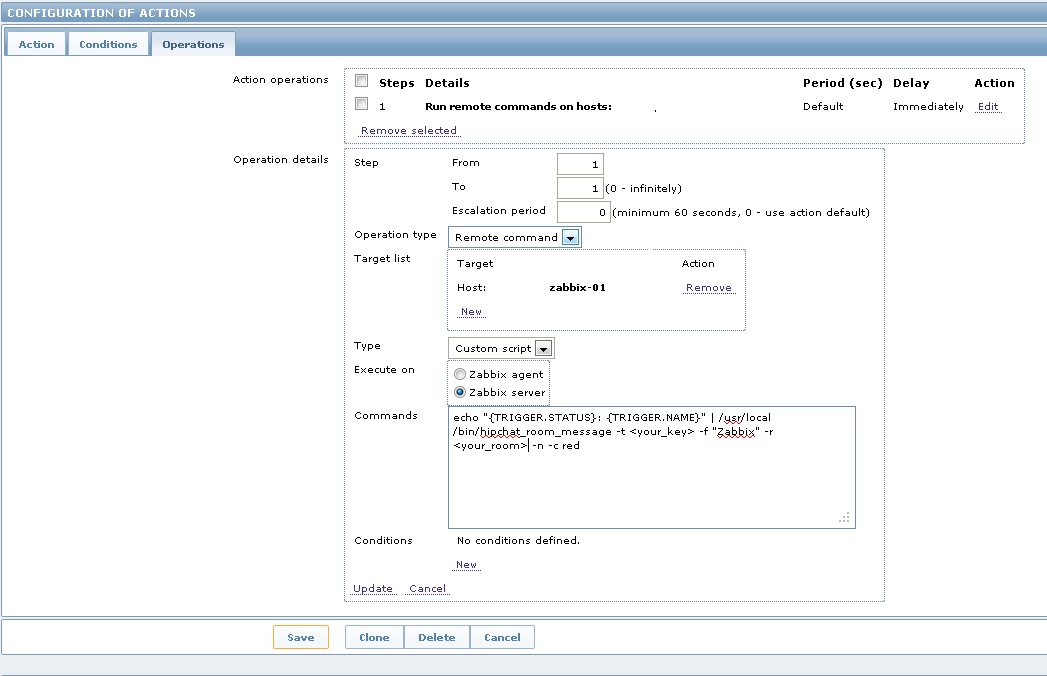Screen dimensions: 1047x676
Task: Switch to the Conditions tab
Action: (x=108, y=44)
